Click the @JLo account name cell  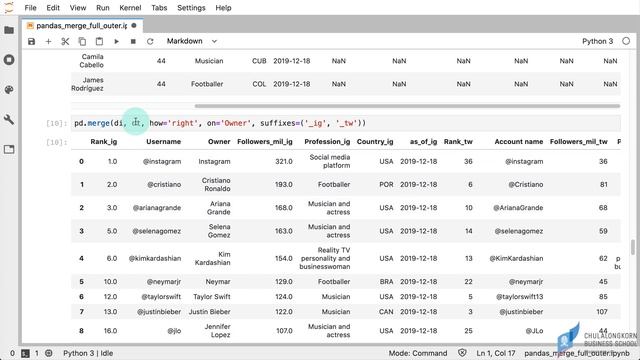[x=534, y=331]
